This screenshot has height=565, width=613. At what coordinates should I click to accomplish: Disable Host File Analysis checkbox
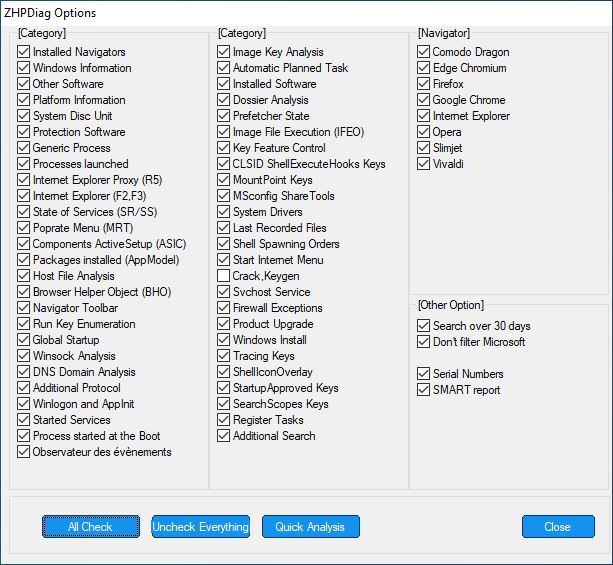coord(23,276)
